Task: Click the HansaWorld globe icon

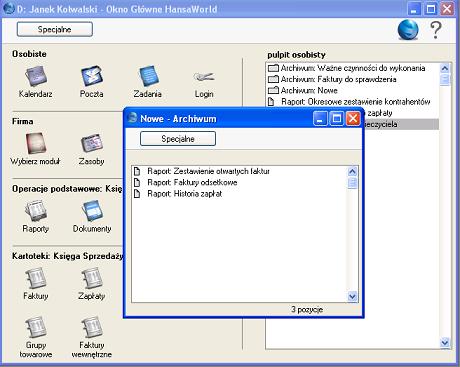Action: pyautogui.click(x=408, y=30)
